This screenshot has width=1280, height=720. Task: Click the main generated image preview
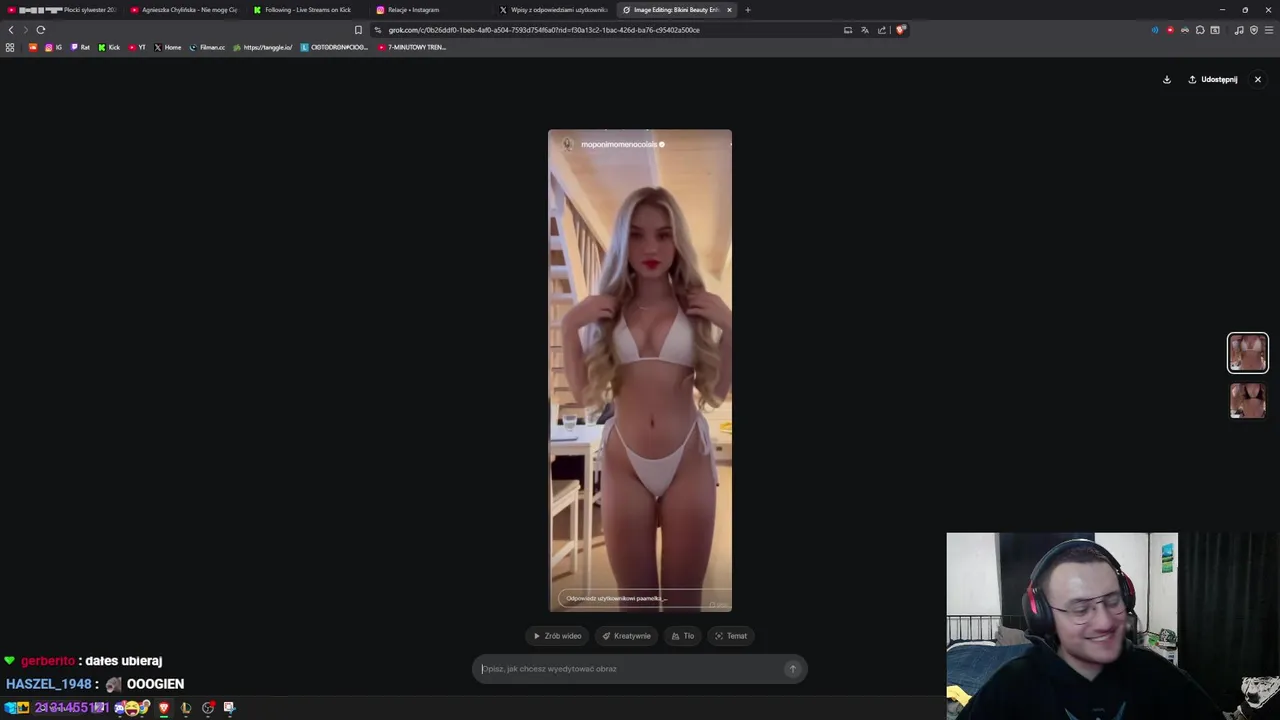[x=640, y=370]
